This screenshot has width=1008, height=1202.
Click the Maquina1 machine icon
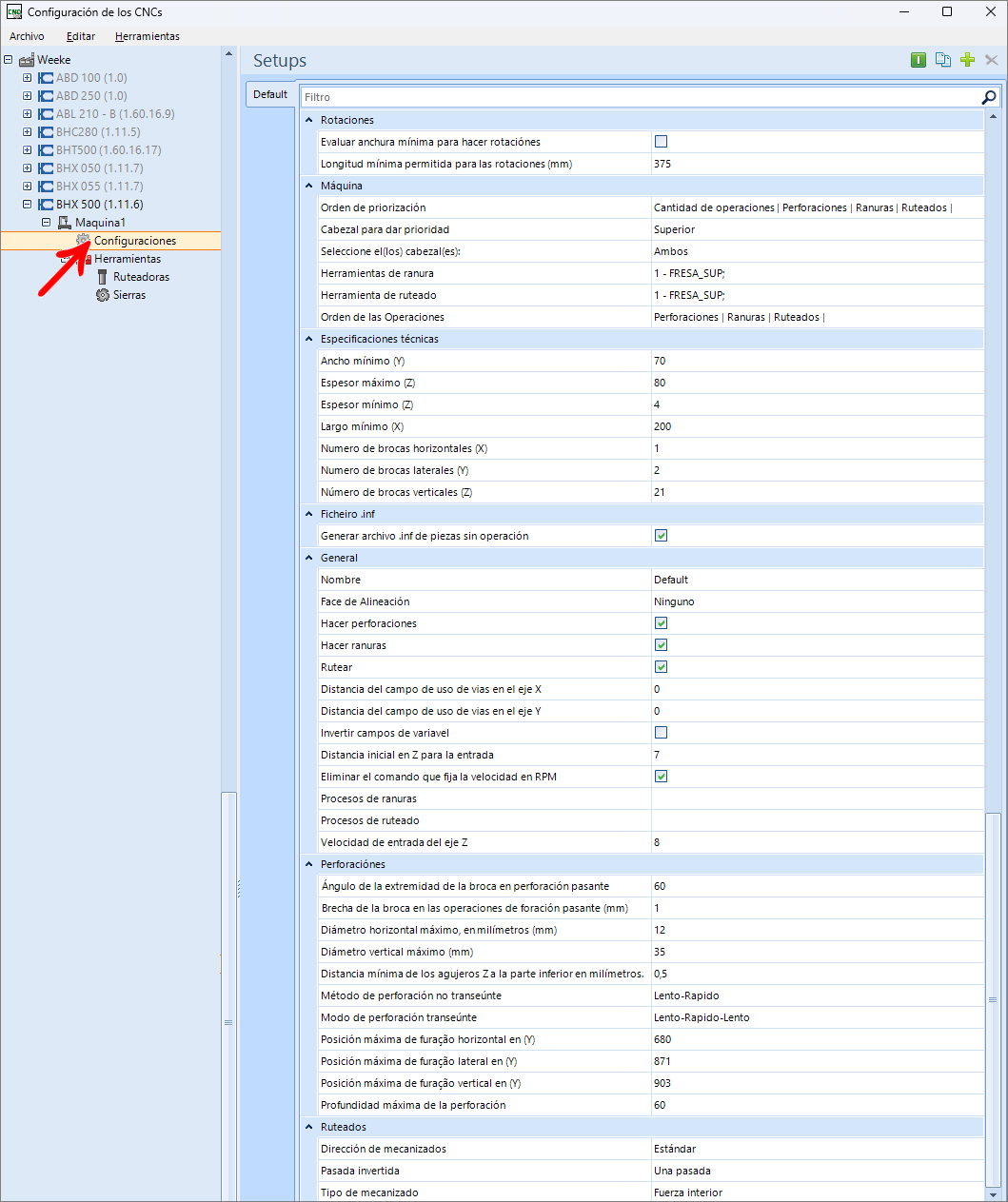(x=65, y=223)
